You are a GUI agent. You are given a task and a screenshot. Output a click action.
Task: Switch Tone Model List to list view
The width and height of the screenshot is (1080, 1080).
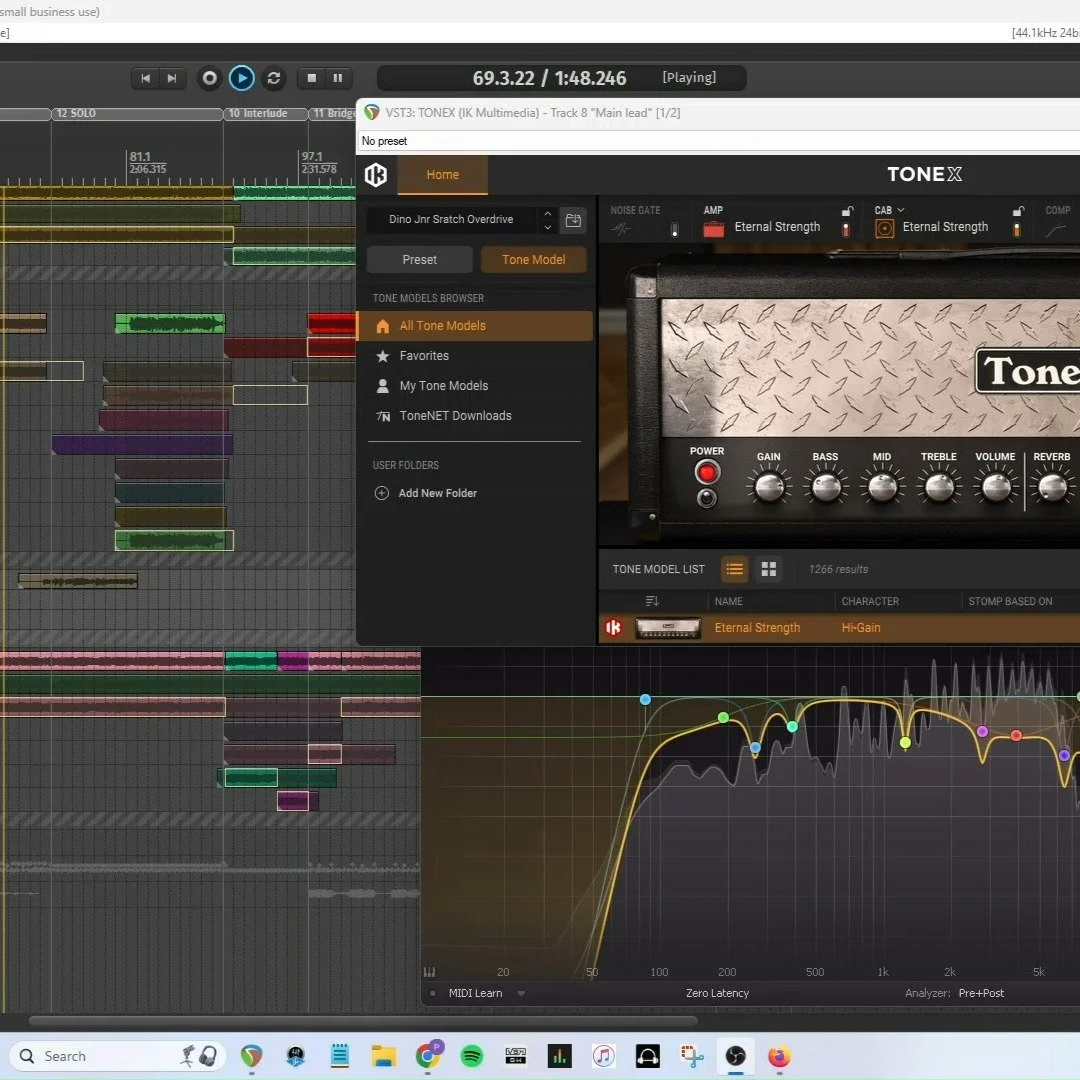pyautogui.click(x=734, y=569)
